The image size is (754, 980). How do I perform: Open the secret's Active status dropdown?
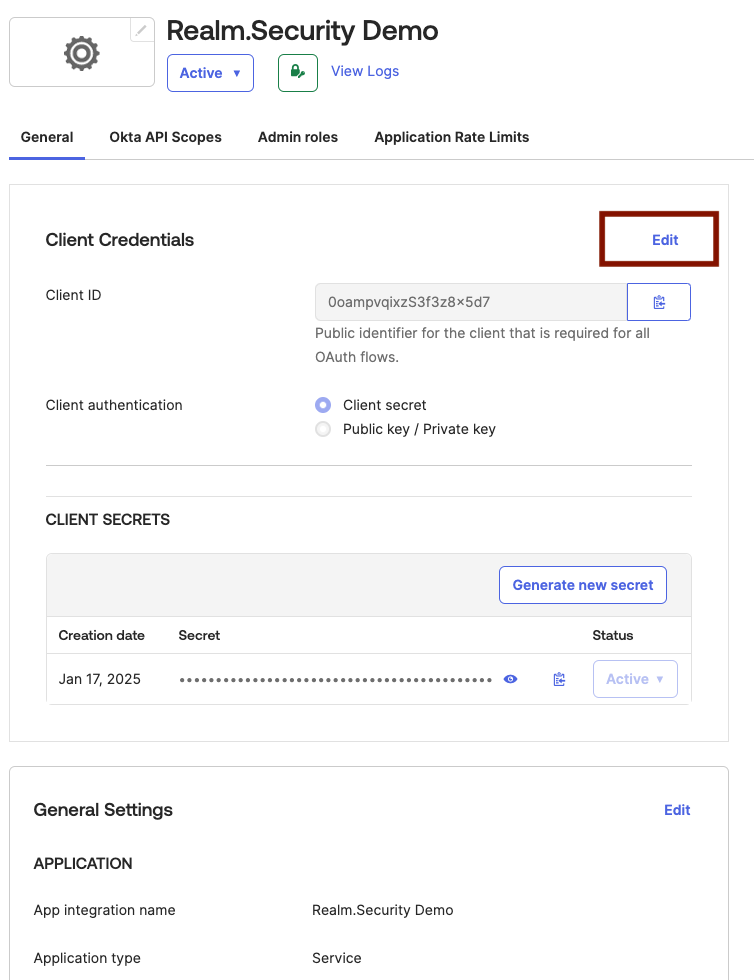click(x=635, y=679)
